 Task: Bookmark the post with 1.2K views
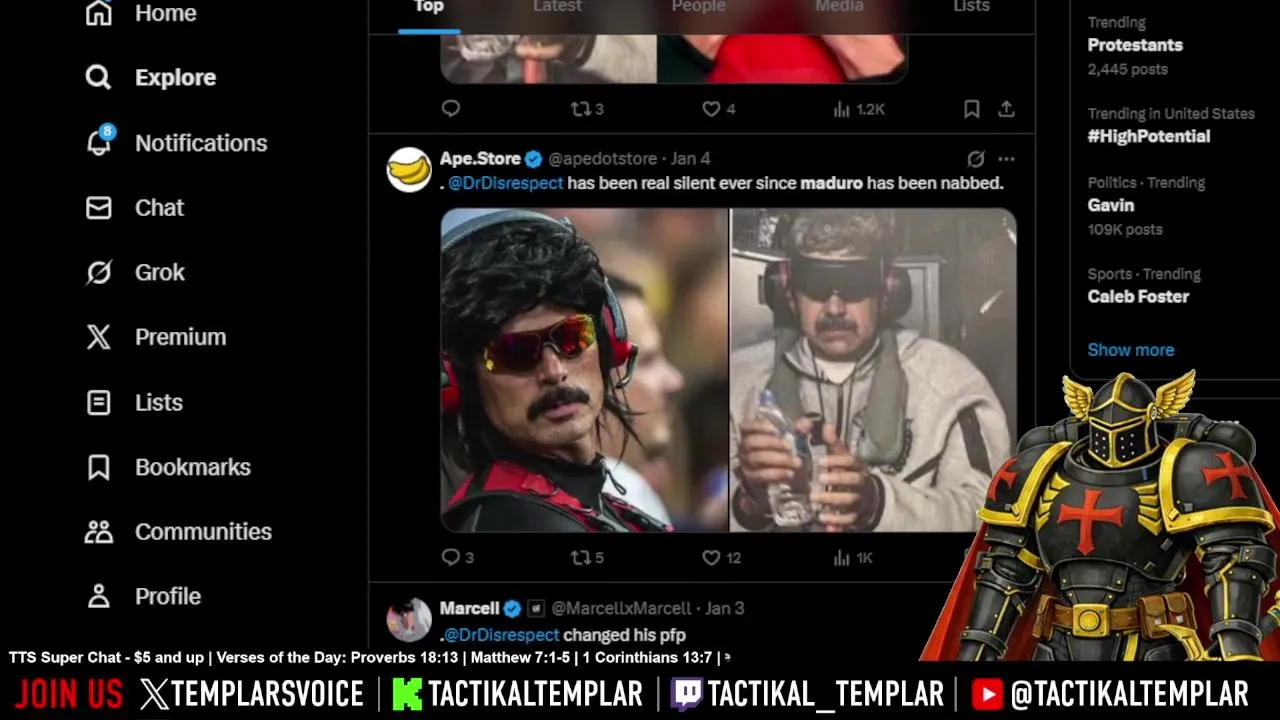pyautogui.click(x=971, y=109)
